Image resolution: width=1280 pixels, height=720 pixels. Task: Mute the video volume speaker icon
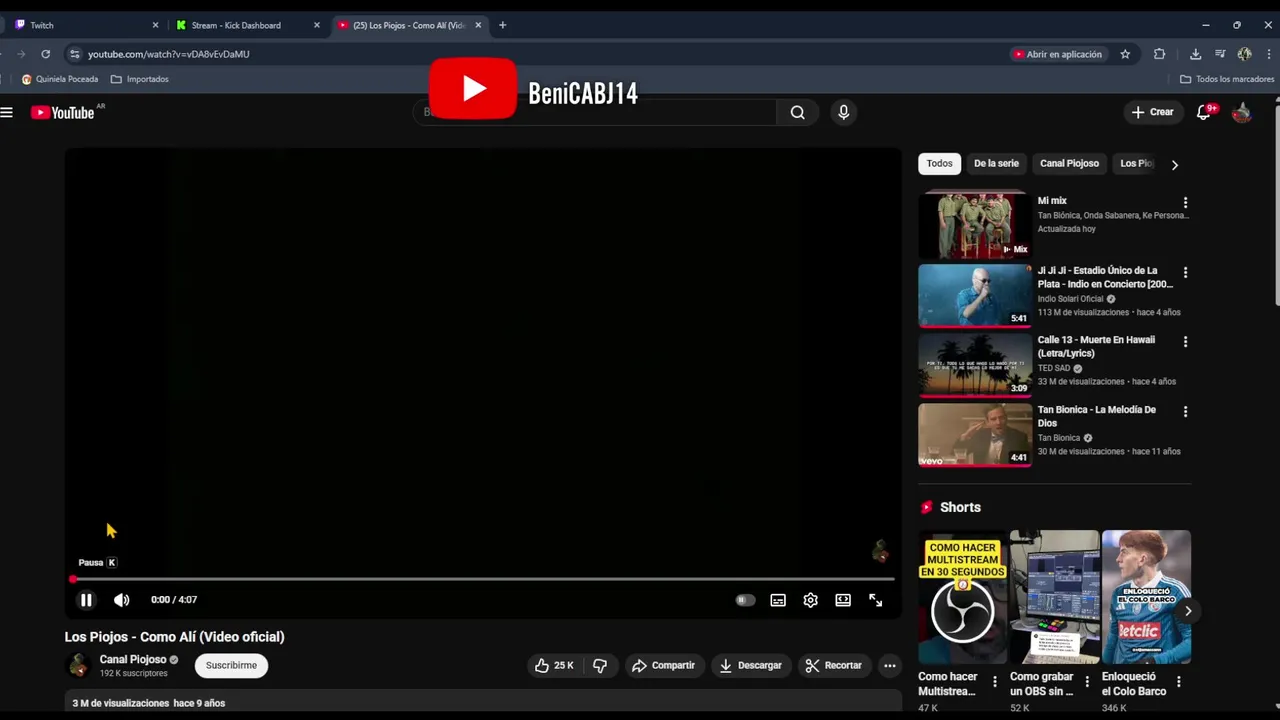(x=121, y=600)
